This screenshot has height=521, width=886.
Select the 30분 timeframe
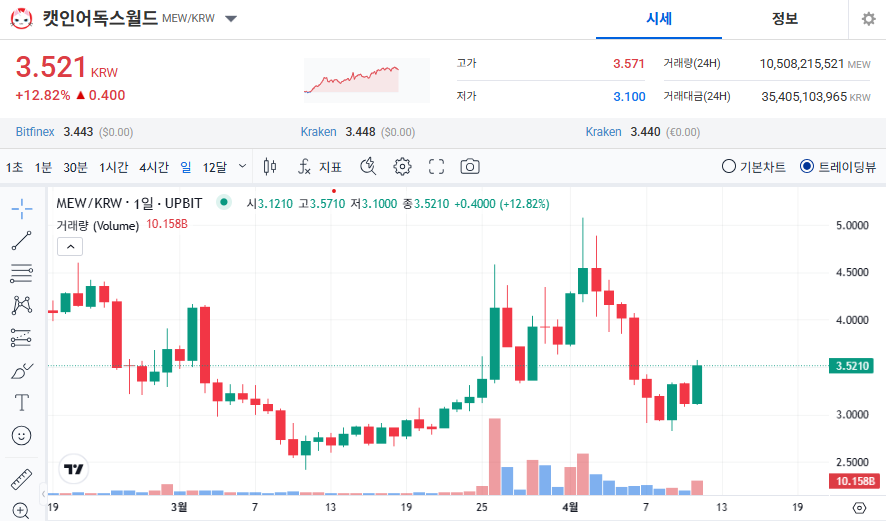click(75, 167)
